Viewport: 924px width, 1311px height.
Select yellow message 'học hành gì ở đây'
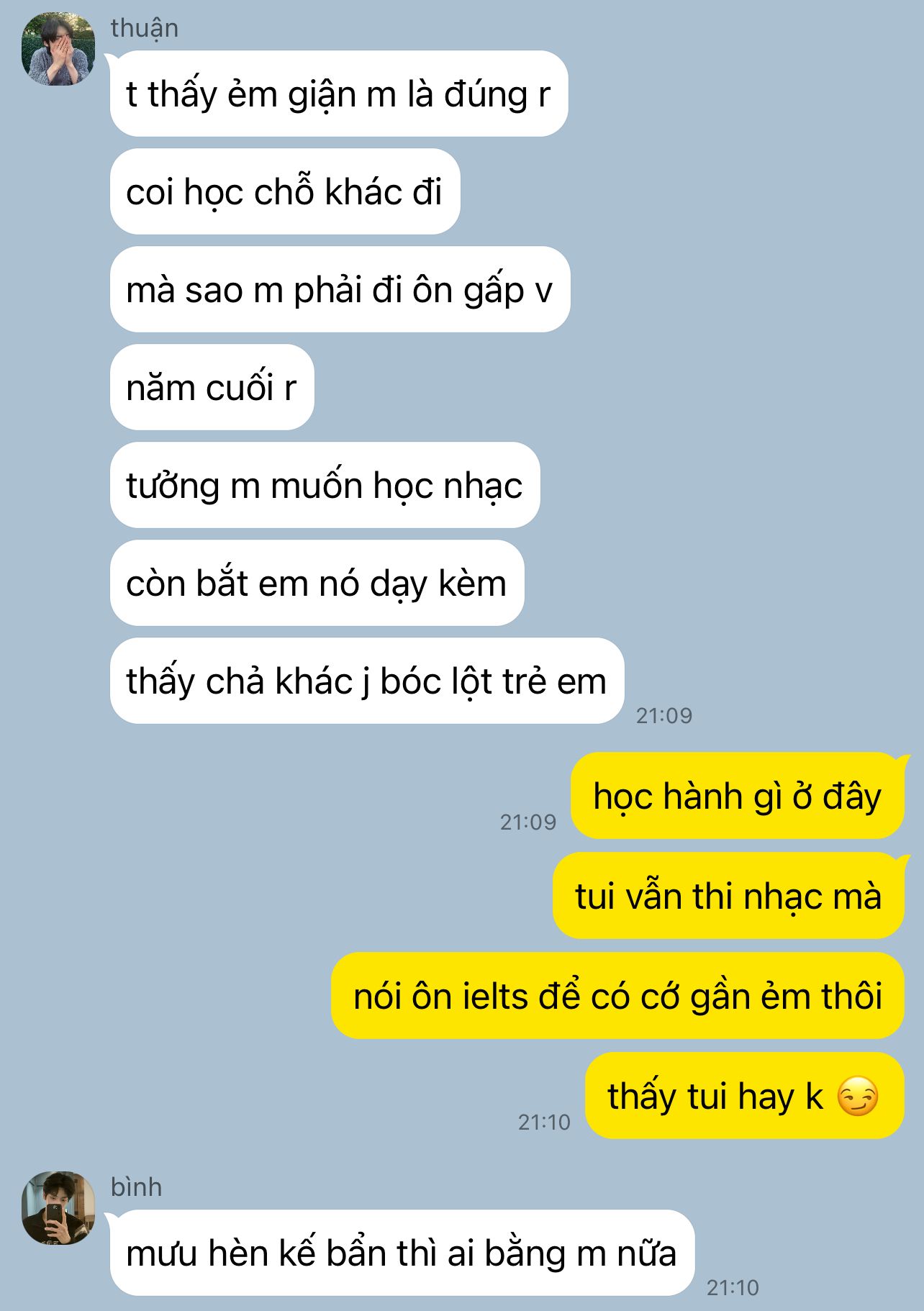coord(738,796)
